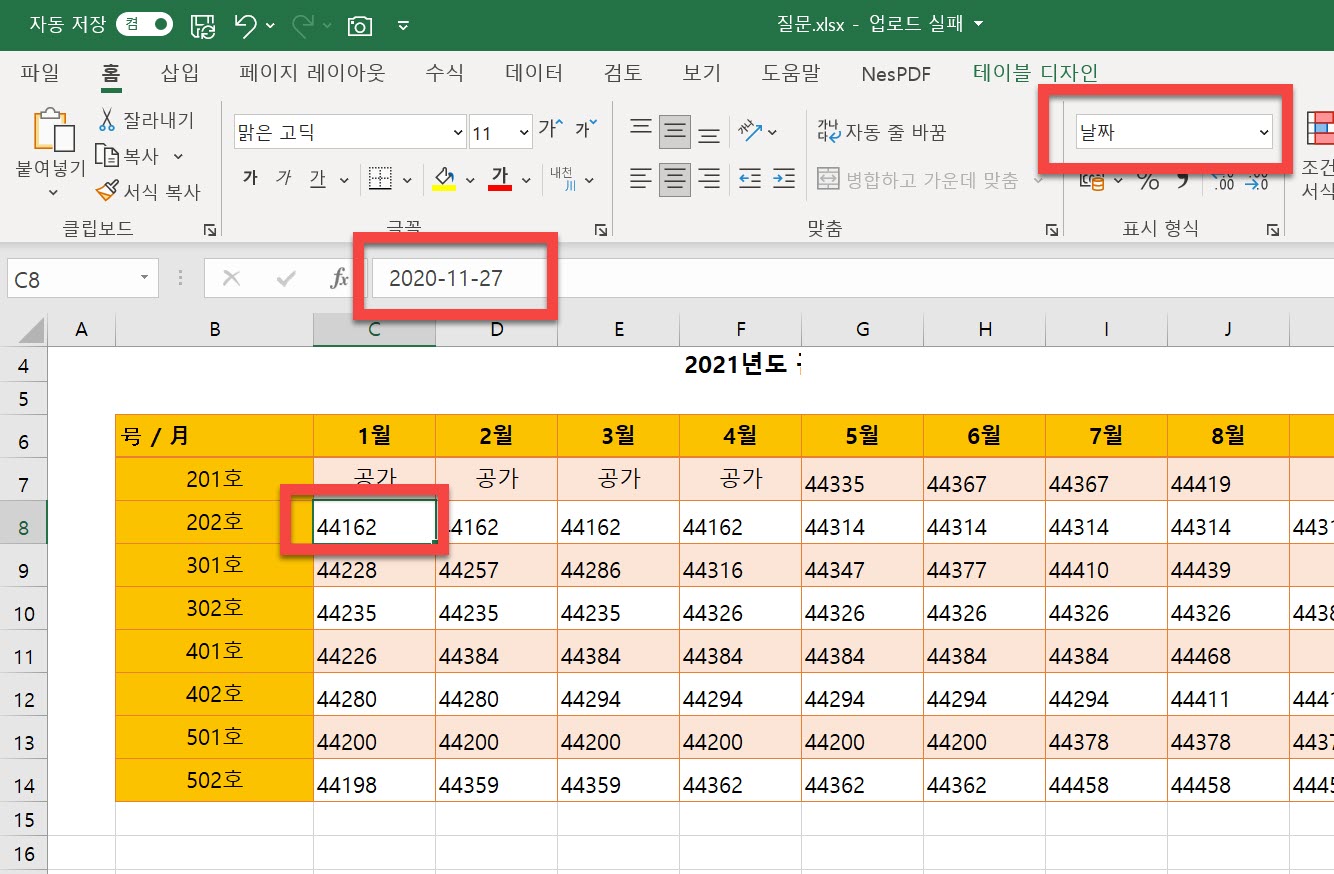This screenshot has height=874, width=1334.
Task: Click the fx insert function icon
Action: 339,279
